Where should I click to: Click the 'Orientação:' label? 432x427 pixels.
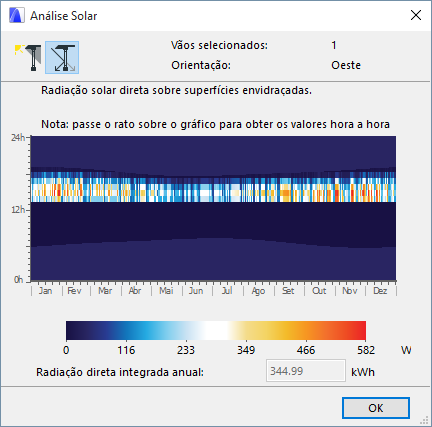coord(201,65)
